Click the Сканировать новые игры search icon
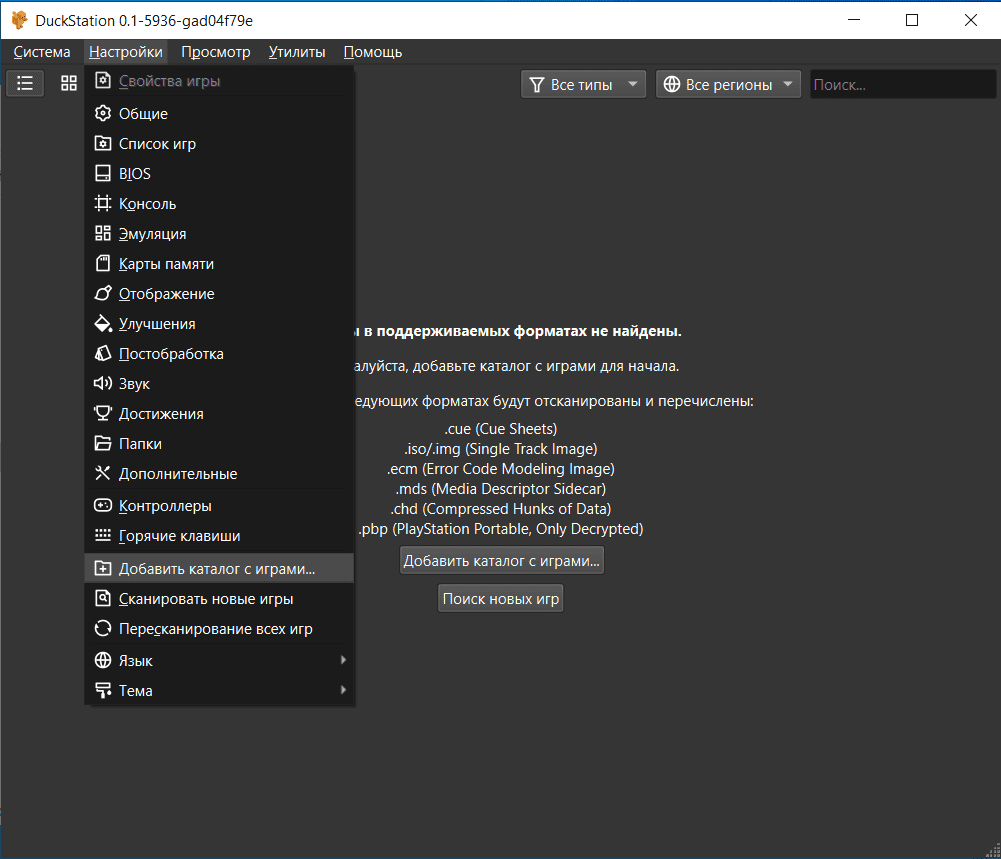Image resolution: width=1001 pixels, height=859 pixels. (103, 598)
